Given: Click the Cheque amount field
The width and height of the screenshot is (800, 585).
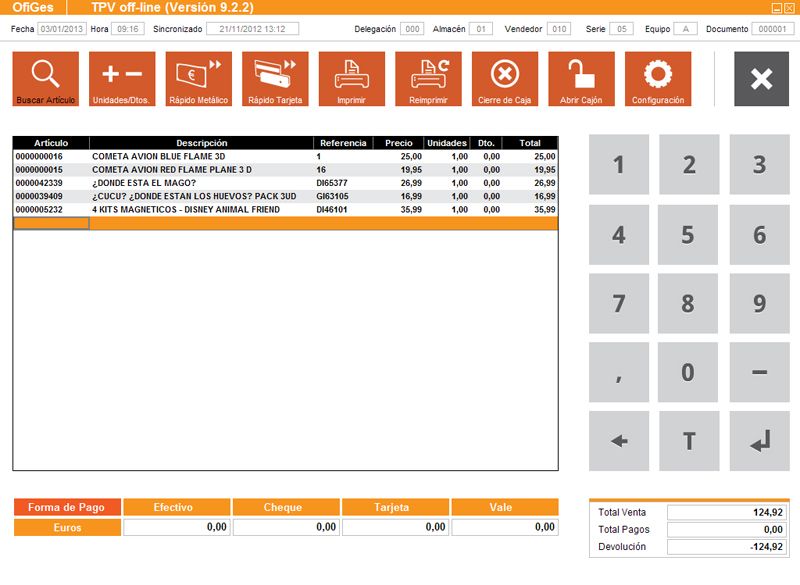Looking at the screenshot, I should point(285,527).
